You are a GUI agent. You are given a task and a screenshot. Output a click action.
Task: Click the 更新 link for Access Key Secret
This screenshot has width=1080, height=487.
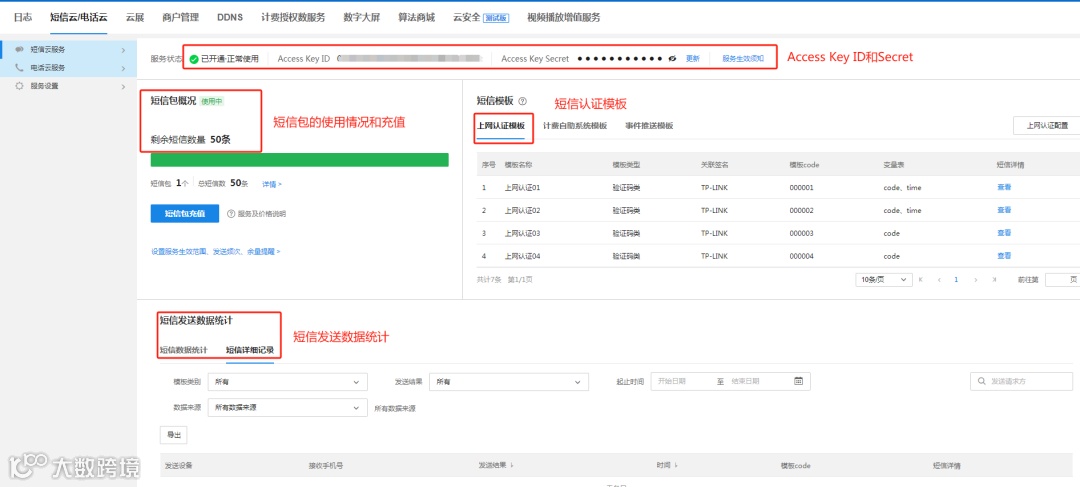pos(692,59)
